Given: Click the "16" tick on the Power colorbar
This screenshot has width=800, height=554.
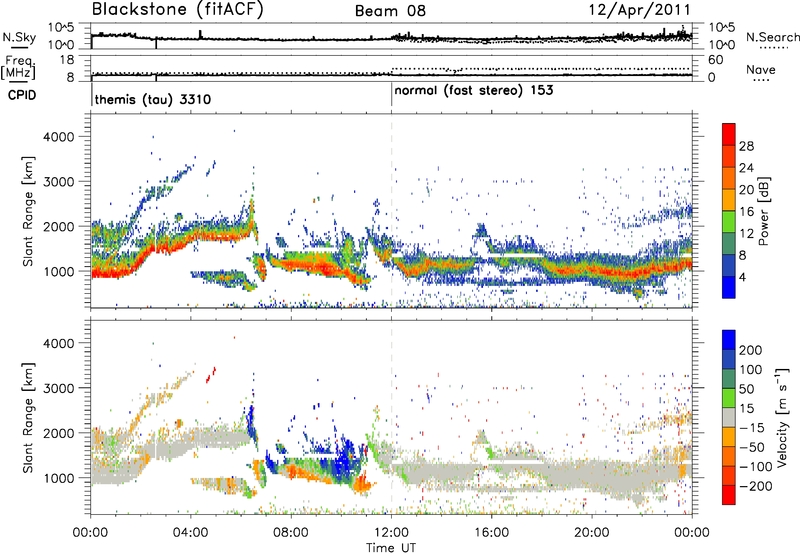Looking at the screenshot, I should [x=746, y=212].
